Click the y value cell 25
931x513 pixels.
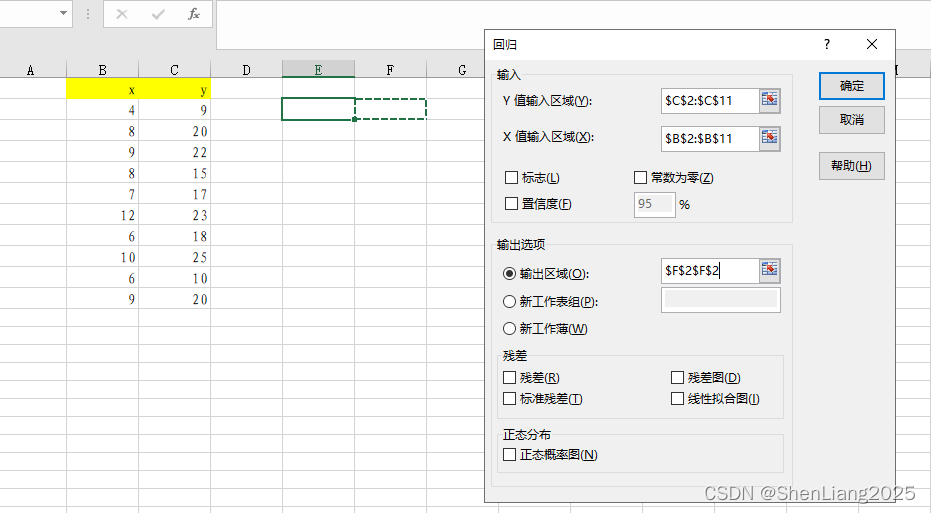click(x=174, y=257)
